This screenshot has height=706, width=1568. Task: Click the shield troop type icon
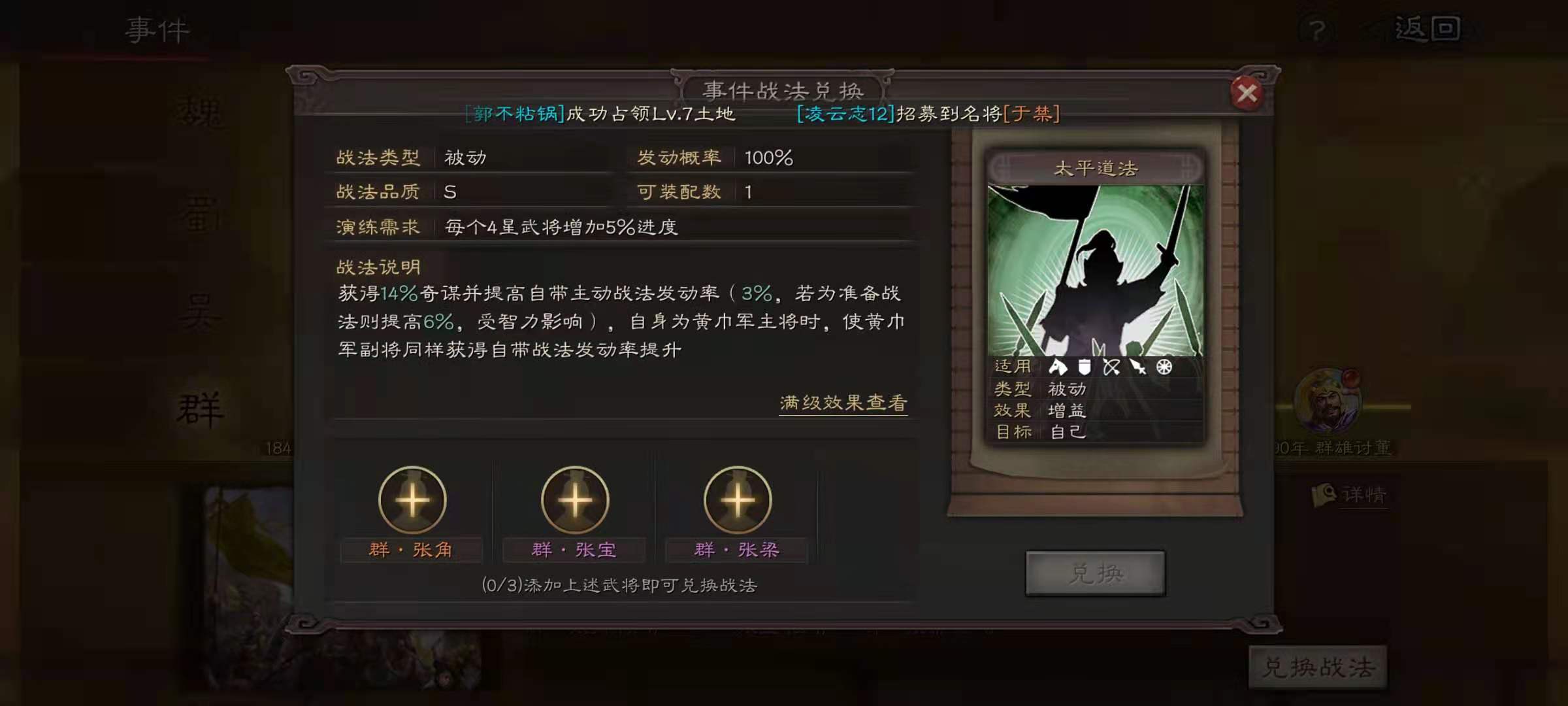click(x=1085, y=367)
